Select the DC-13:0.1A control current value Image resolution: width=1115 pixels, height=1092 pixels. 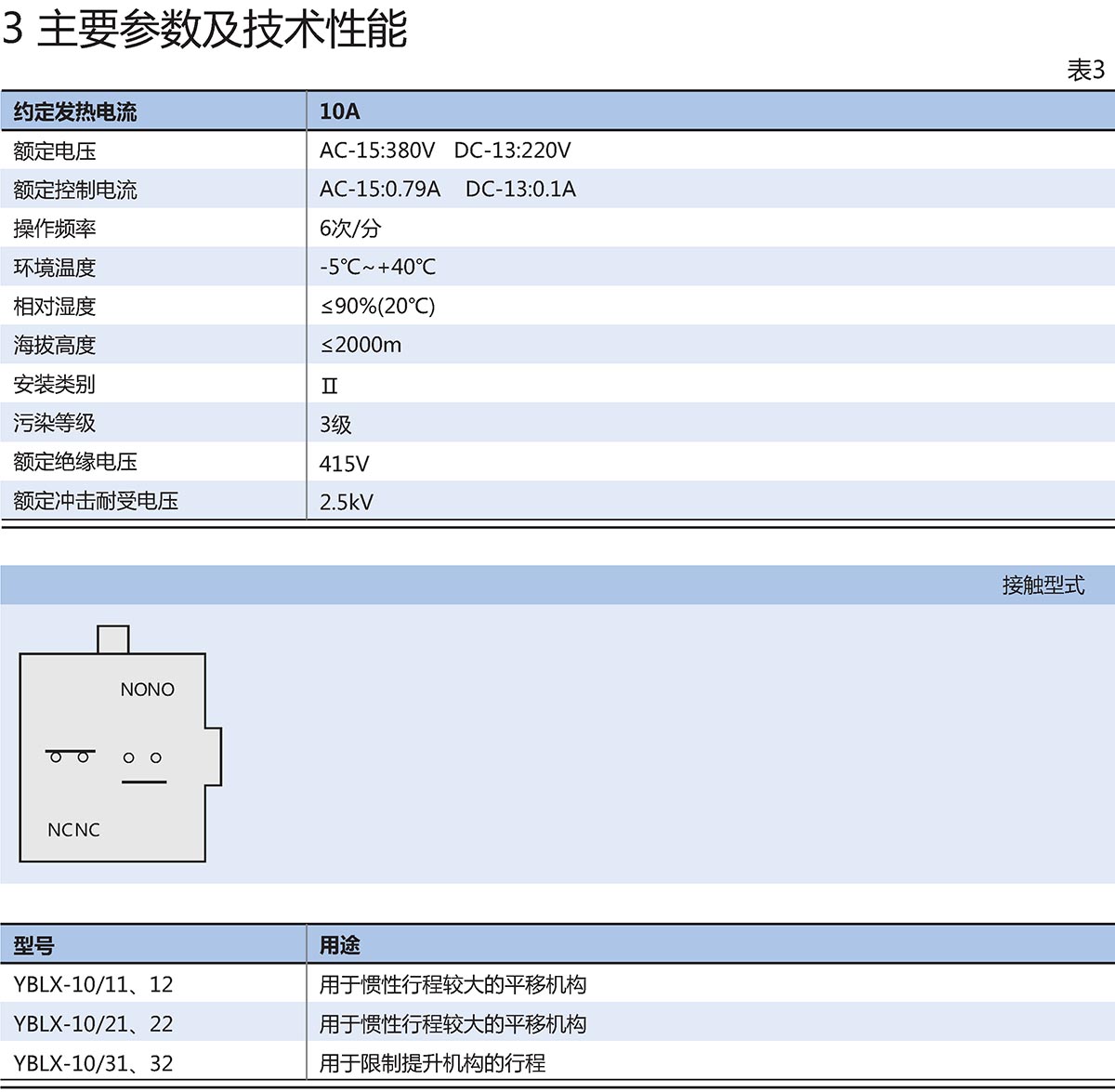point(520,190)
